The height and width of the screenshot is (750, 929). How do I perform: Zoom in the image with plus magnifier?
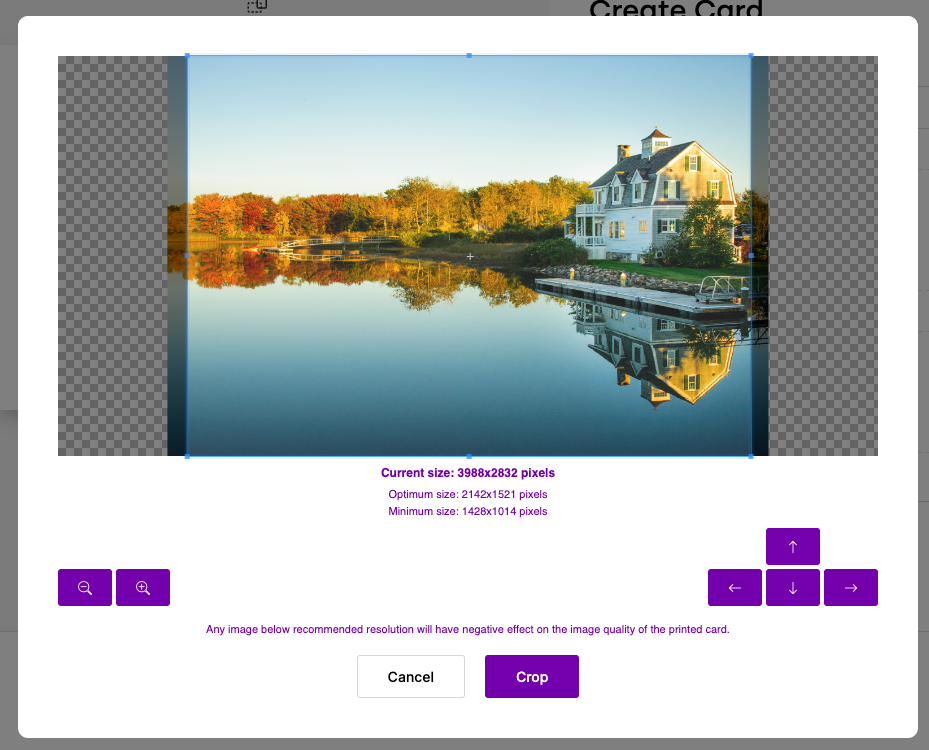(143, 587)
